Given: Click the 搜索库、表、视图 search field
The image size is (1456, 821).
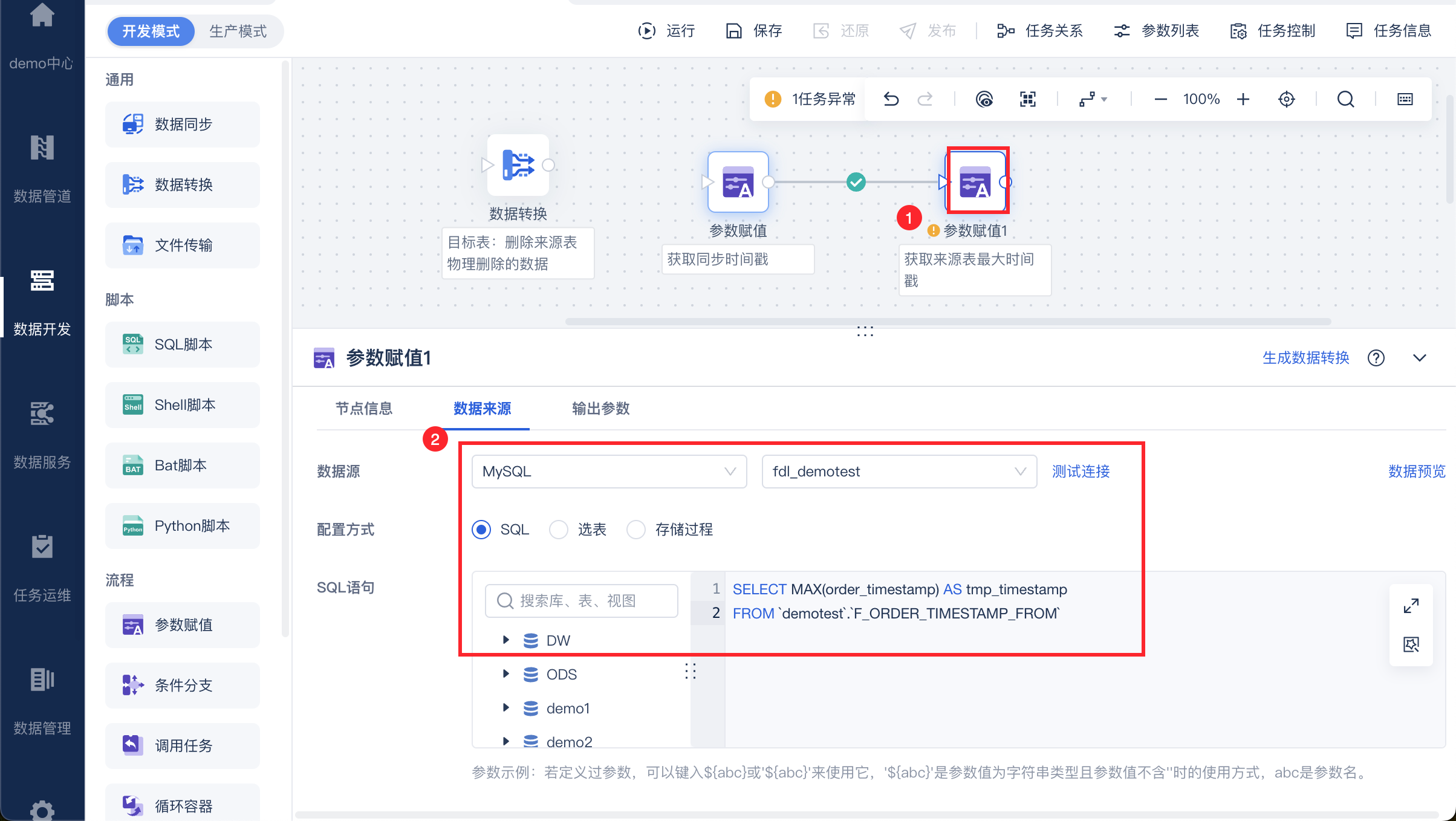Looking at the screenshot, I should 582,600.
